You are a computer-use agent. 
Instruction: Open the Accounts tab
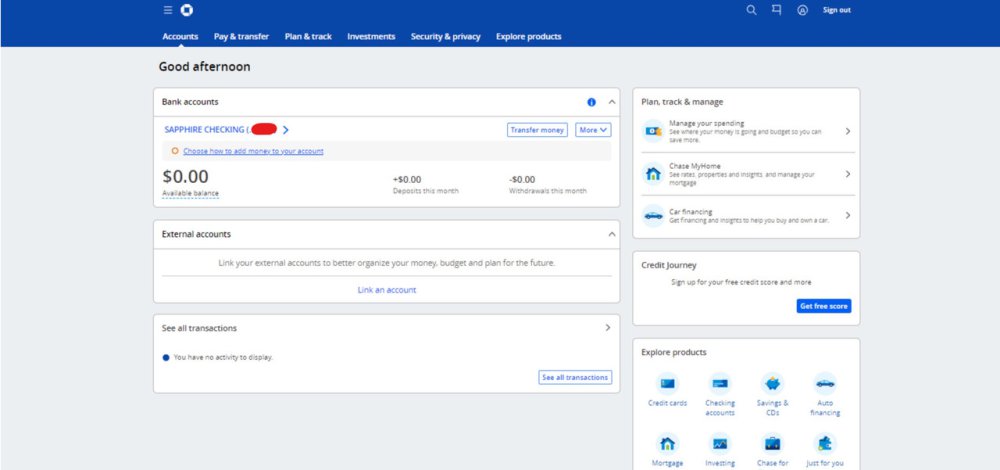point(180,36)
